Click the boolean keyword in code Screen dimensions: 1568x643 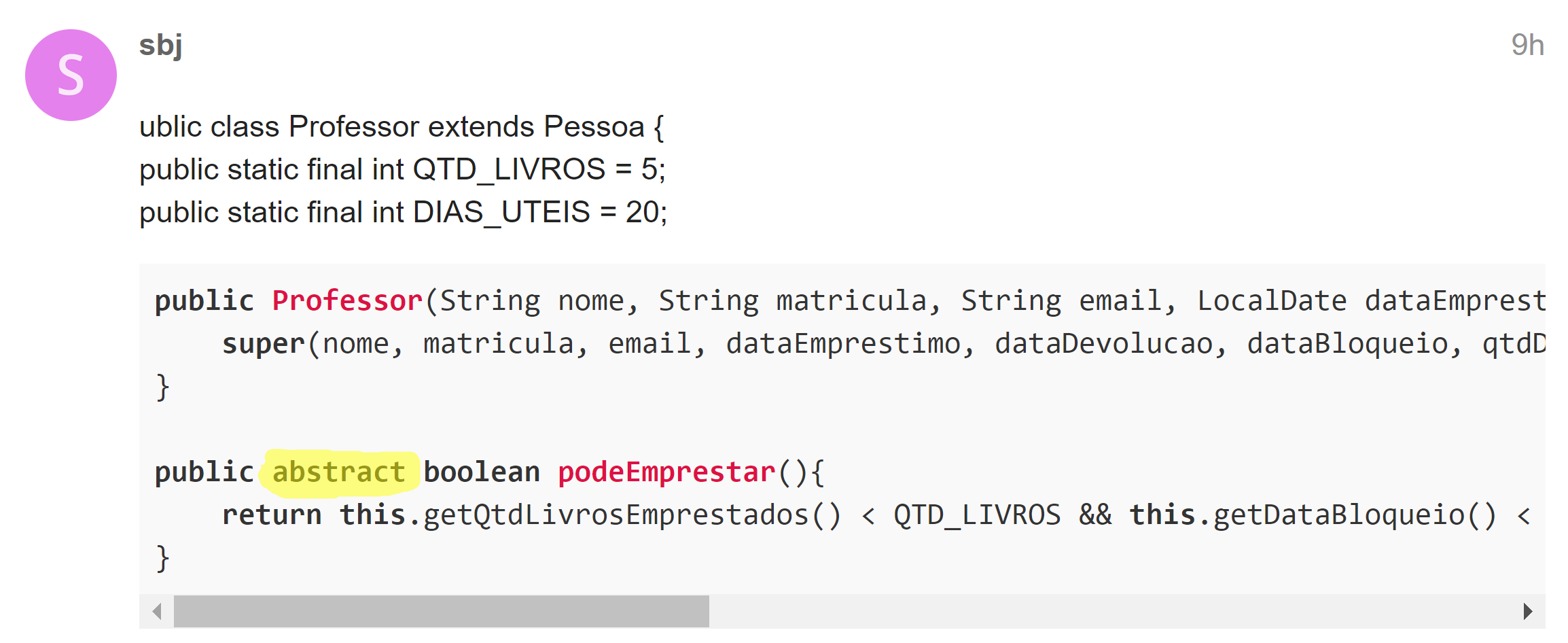point(482,472)
